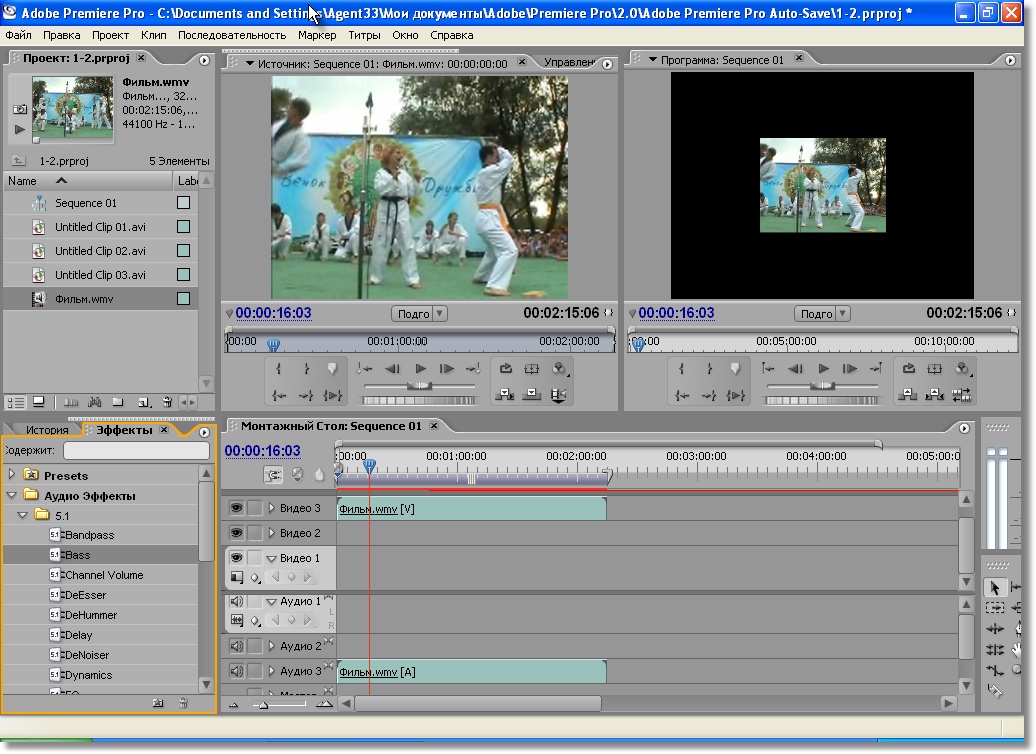Viewport: 1036px width, 754px height.
Task: Click Extract button in Program monitor
Action: [934, 395]
